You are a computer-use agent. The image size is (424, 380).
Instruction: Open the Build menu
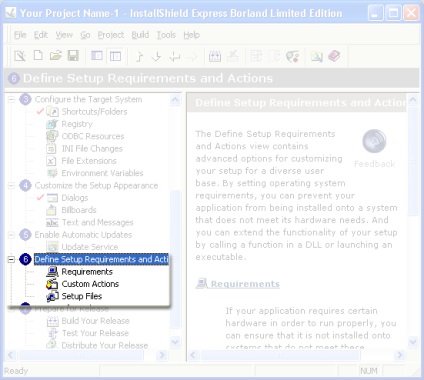tap(140, 35)
